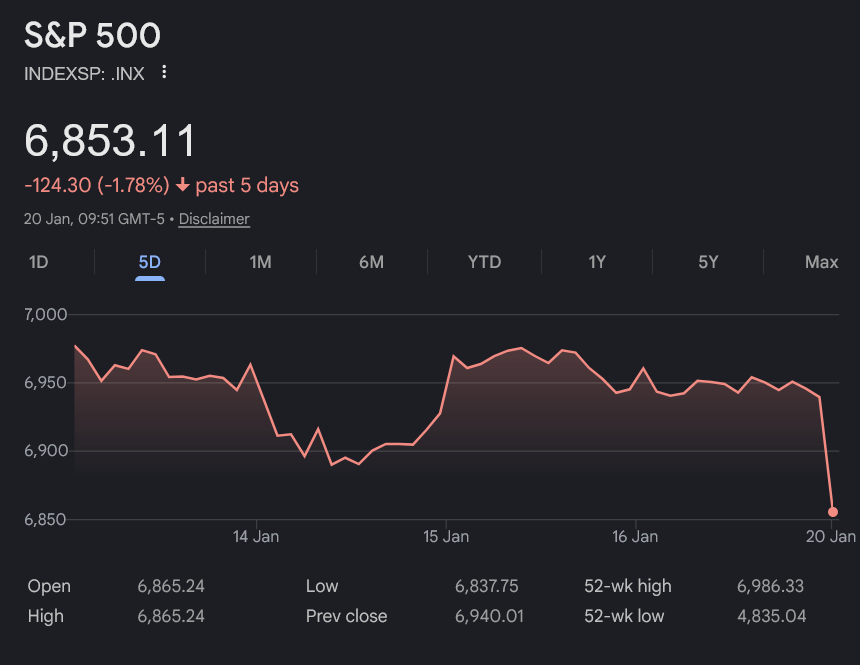
Task: Click the latest data point dot on chart
Action: tap(833, 512)
